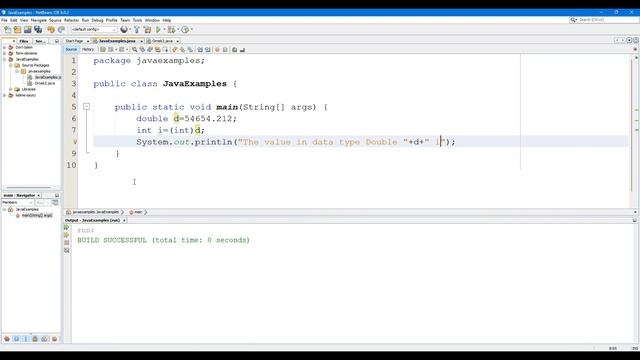Click the Re-run green arrow in Output
Screen dimensions: 640x360
tap(67, 227)
